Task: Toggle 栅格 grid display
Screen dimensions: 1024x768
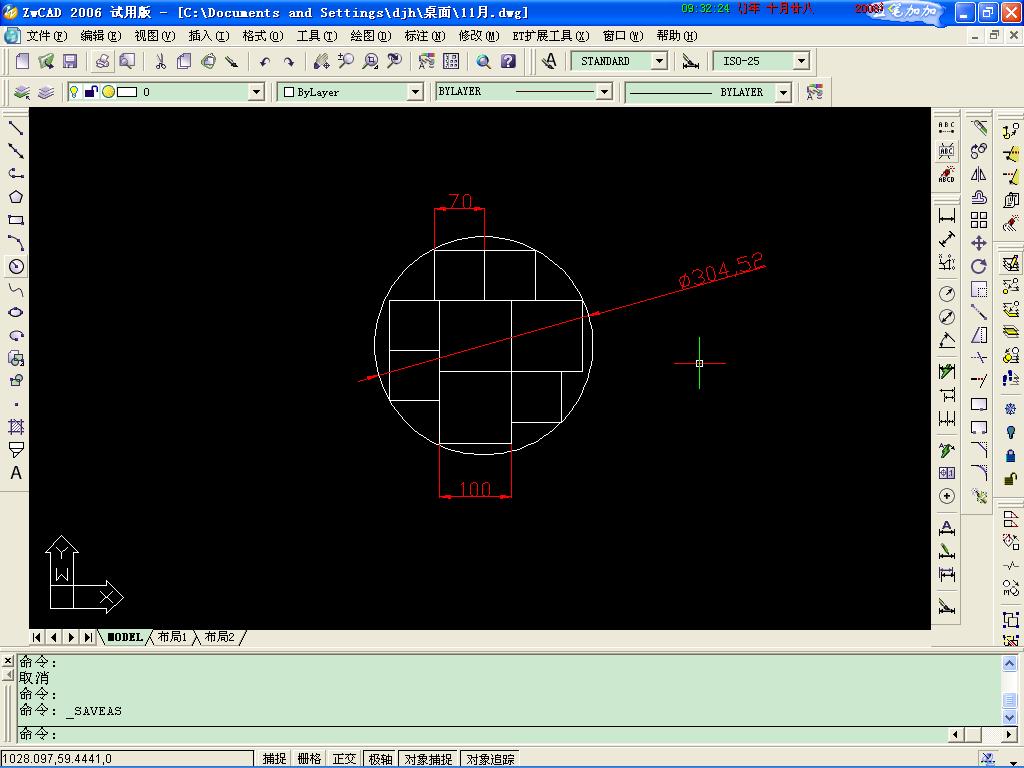Action: tap(309, 759)
